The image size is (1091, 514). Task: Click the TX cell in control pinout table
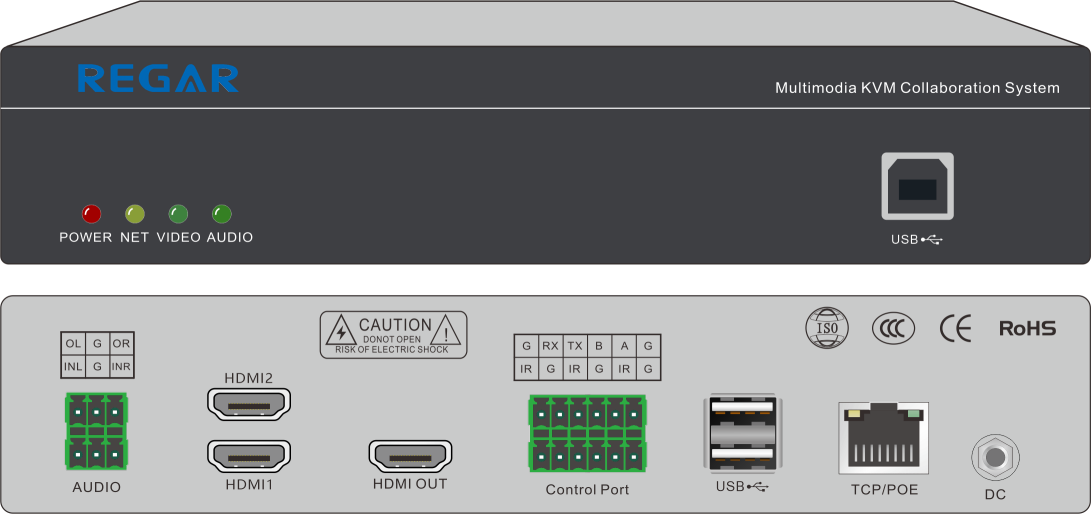tap(575, 346)
